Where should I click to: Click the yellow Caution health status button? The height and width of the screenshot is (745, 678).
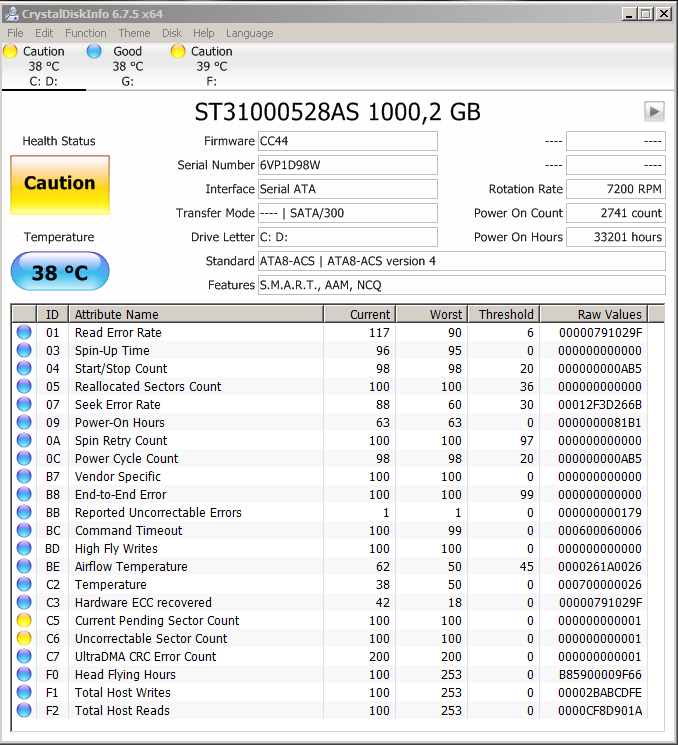click(59, 184)
